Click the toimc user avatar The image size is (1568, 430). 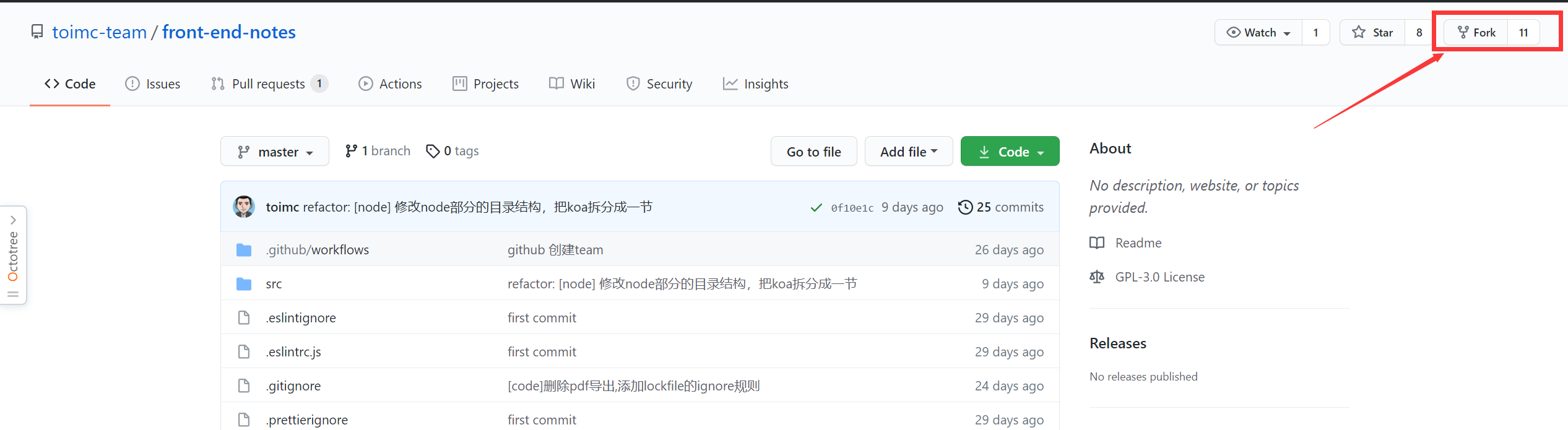click(244, 207)
